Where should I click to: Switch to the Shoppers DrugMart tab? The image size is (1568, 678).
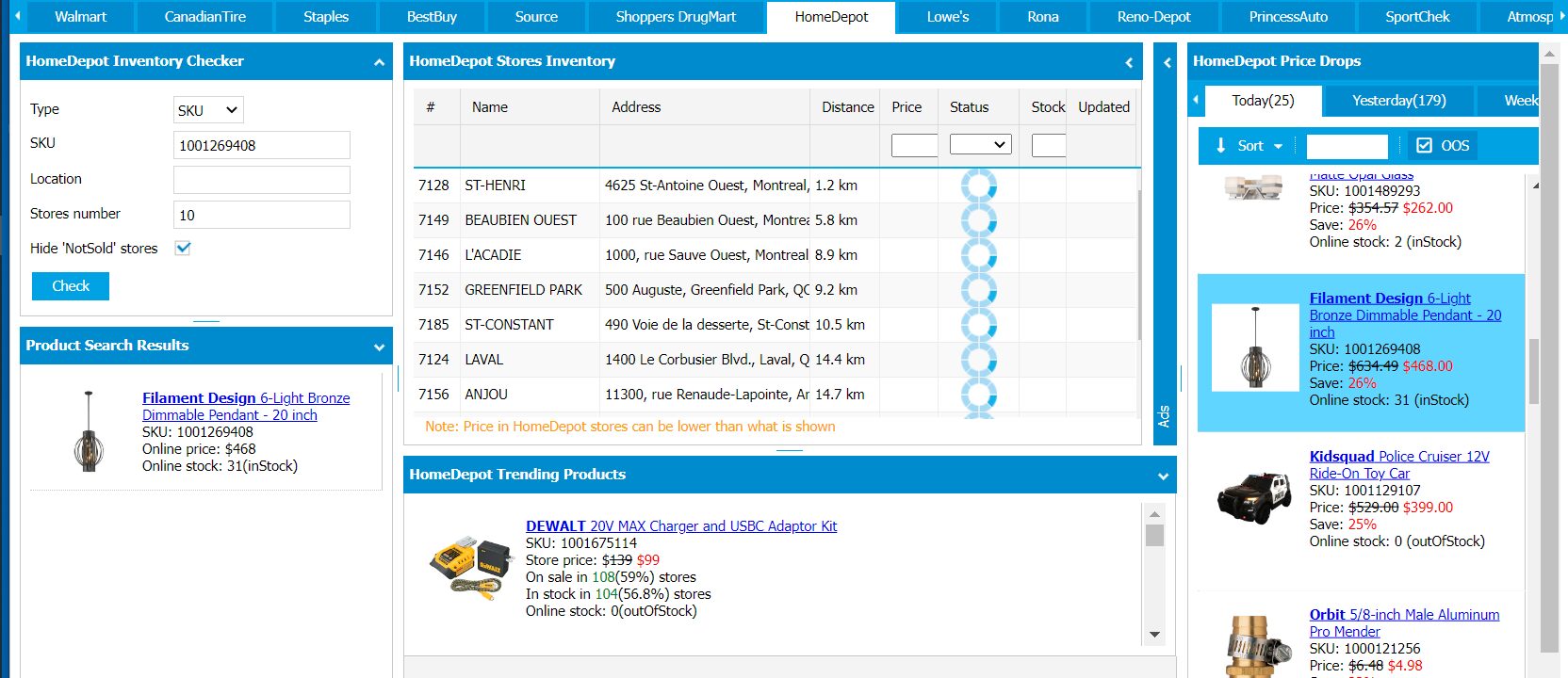(676, 17)
